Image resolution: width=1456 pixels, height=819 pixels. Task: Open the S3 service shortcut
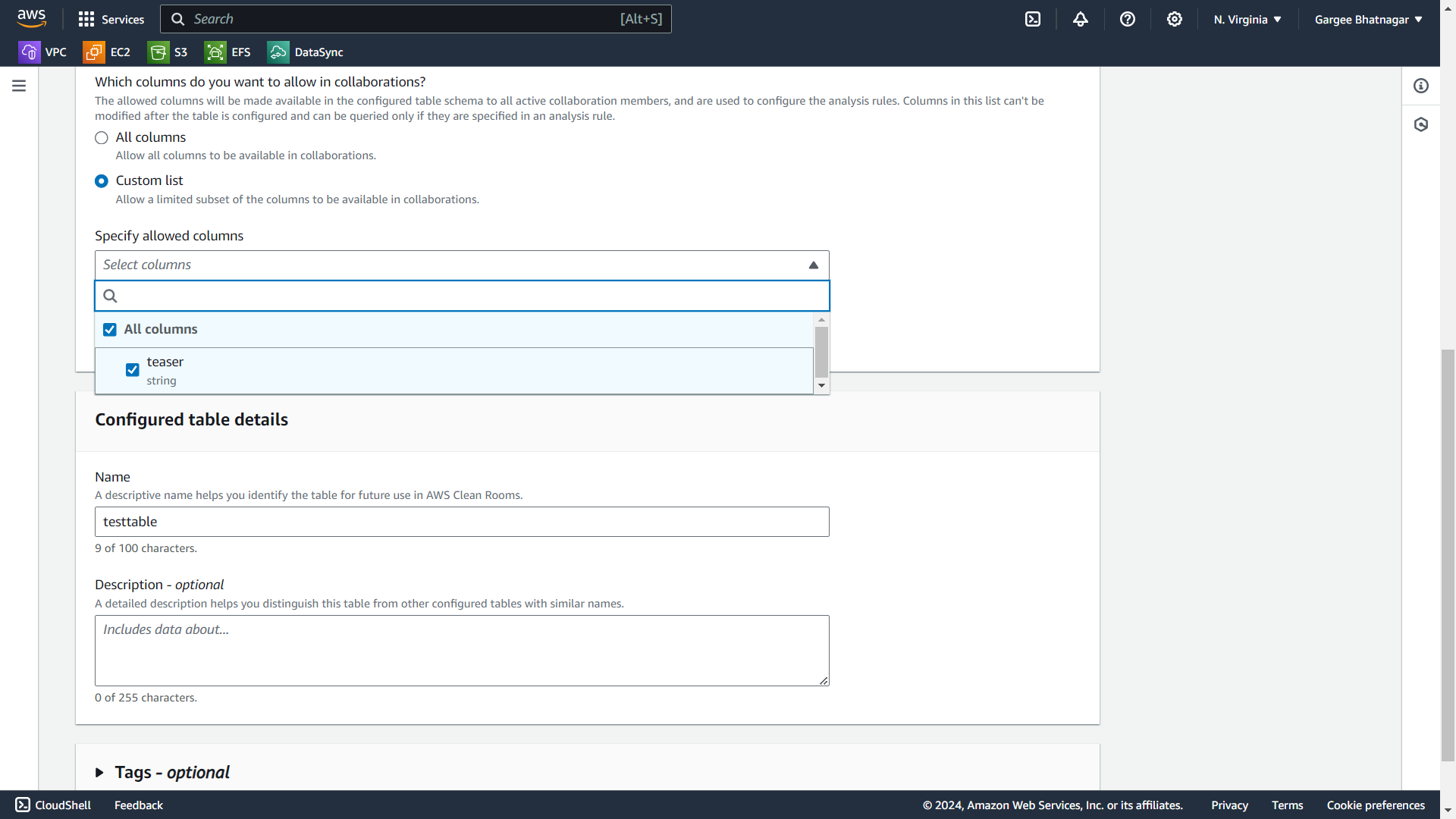tap(168, 52)
